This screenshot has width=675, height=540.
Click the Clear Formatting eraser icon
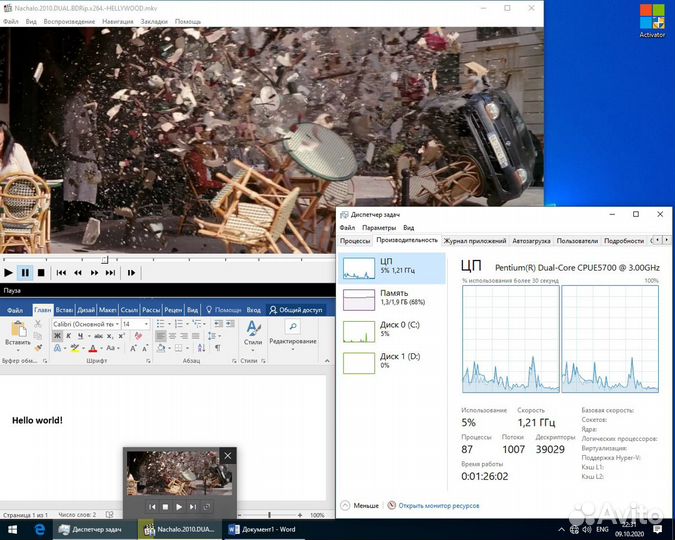click(x=138, y=335)
